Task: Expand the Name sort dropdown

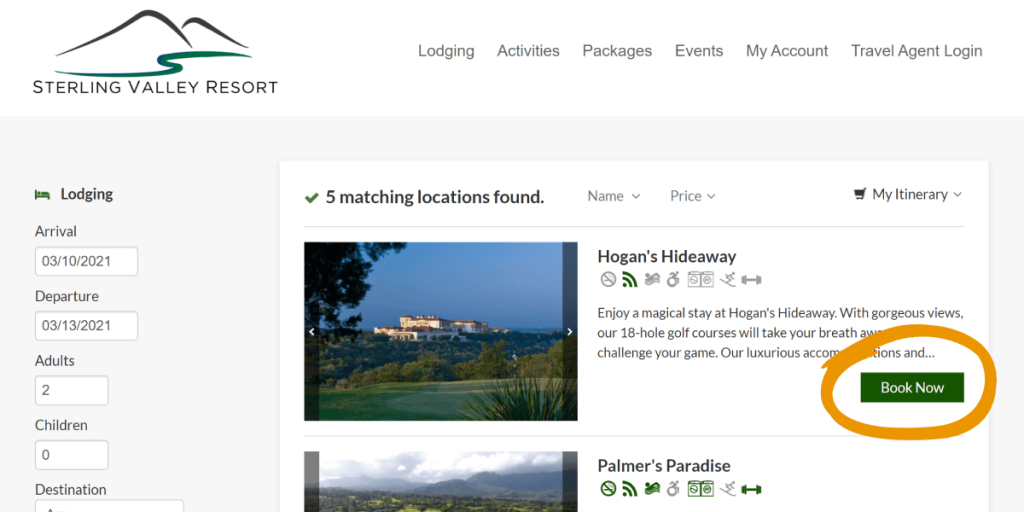Action: pyautogui.click(x=613, y=196)
